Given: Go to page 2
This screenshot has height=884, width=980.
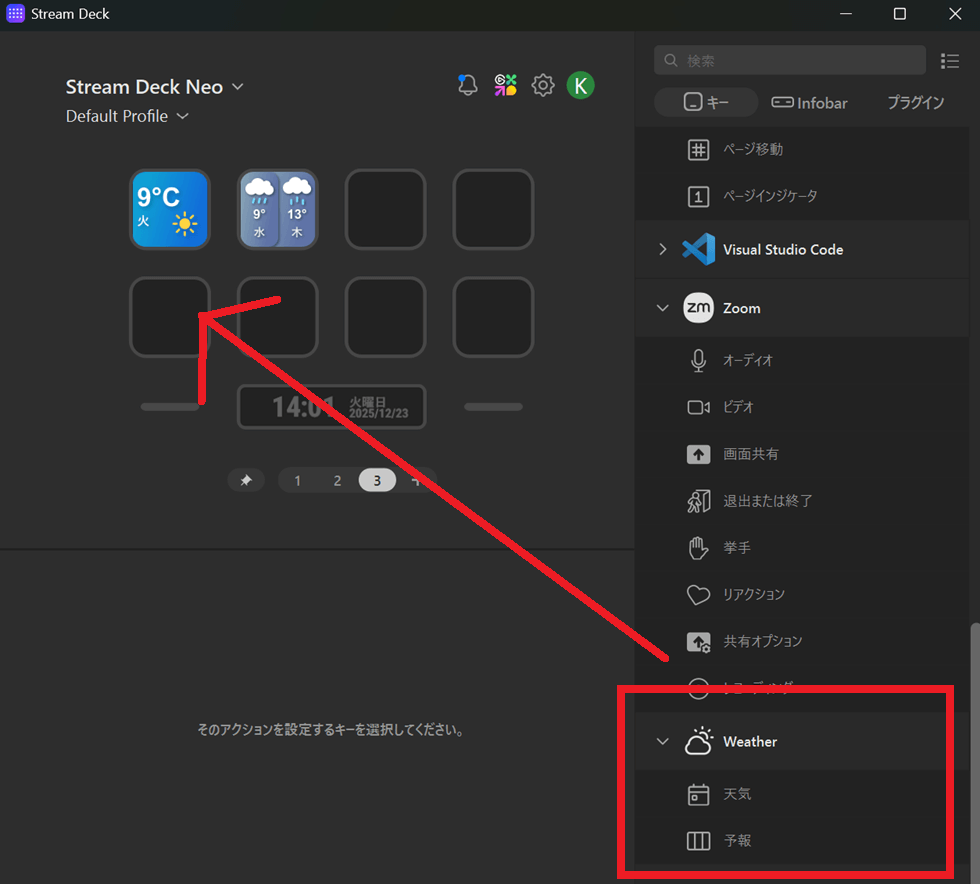Looking at the screenshot, I should pos(337,481).
